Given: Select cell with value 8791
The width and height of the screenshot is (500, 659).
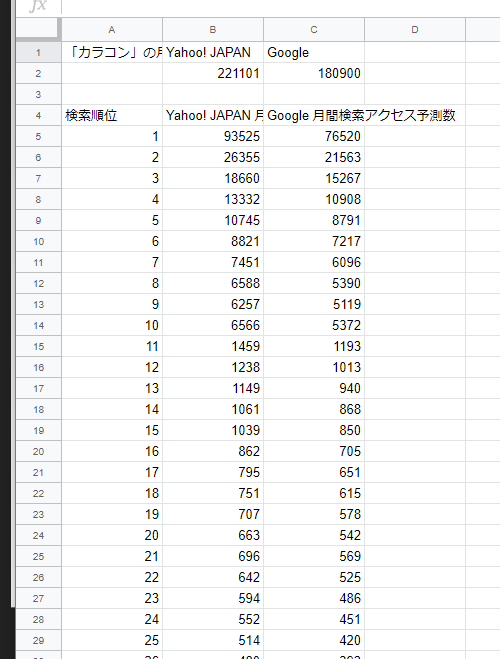Looking at the screenshot, I should 314,221.
